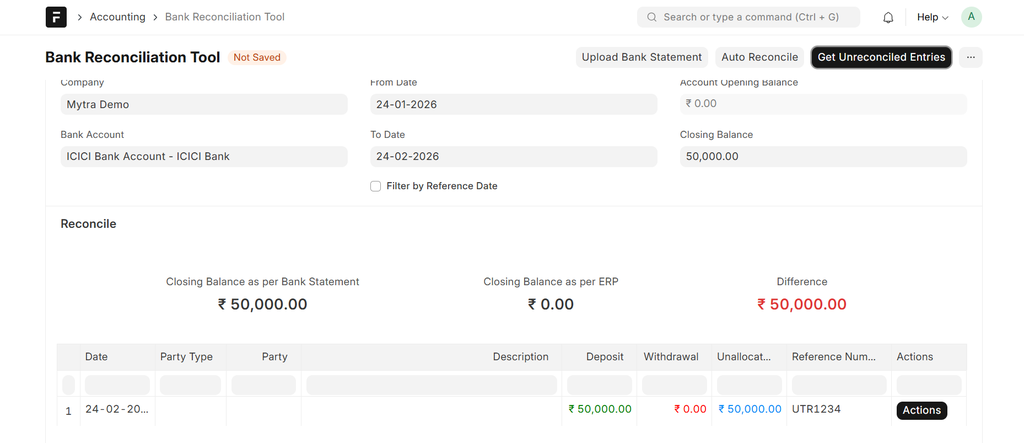Open the Company field selector
The width and height of the screenshot is (1024, 443).
pyautogui.click(x=203, y=104)
